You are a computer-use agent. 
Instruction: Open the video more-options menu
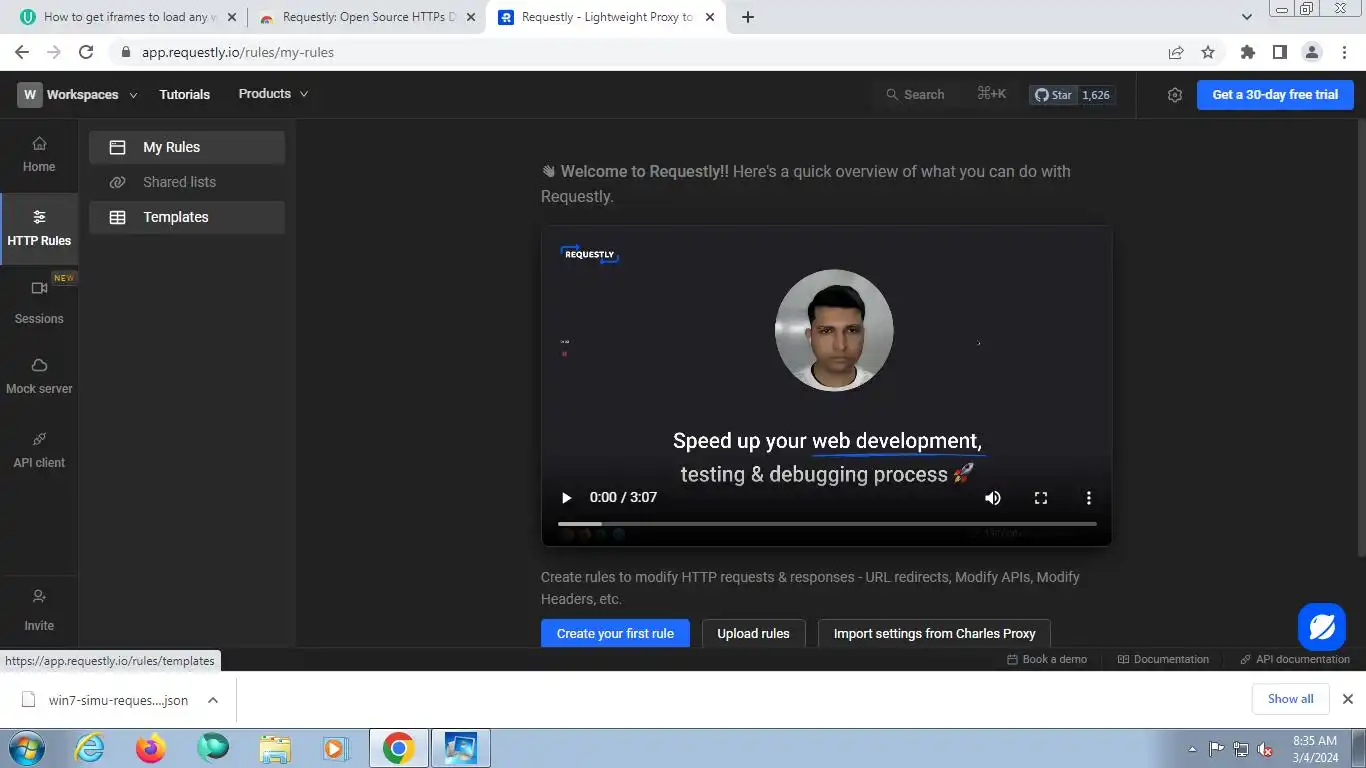1089,498
